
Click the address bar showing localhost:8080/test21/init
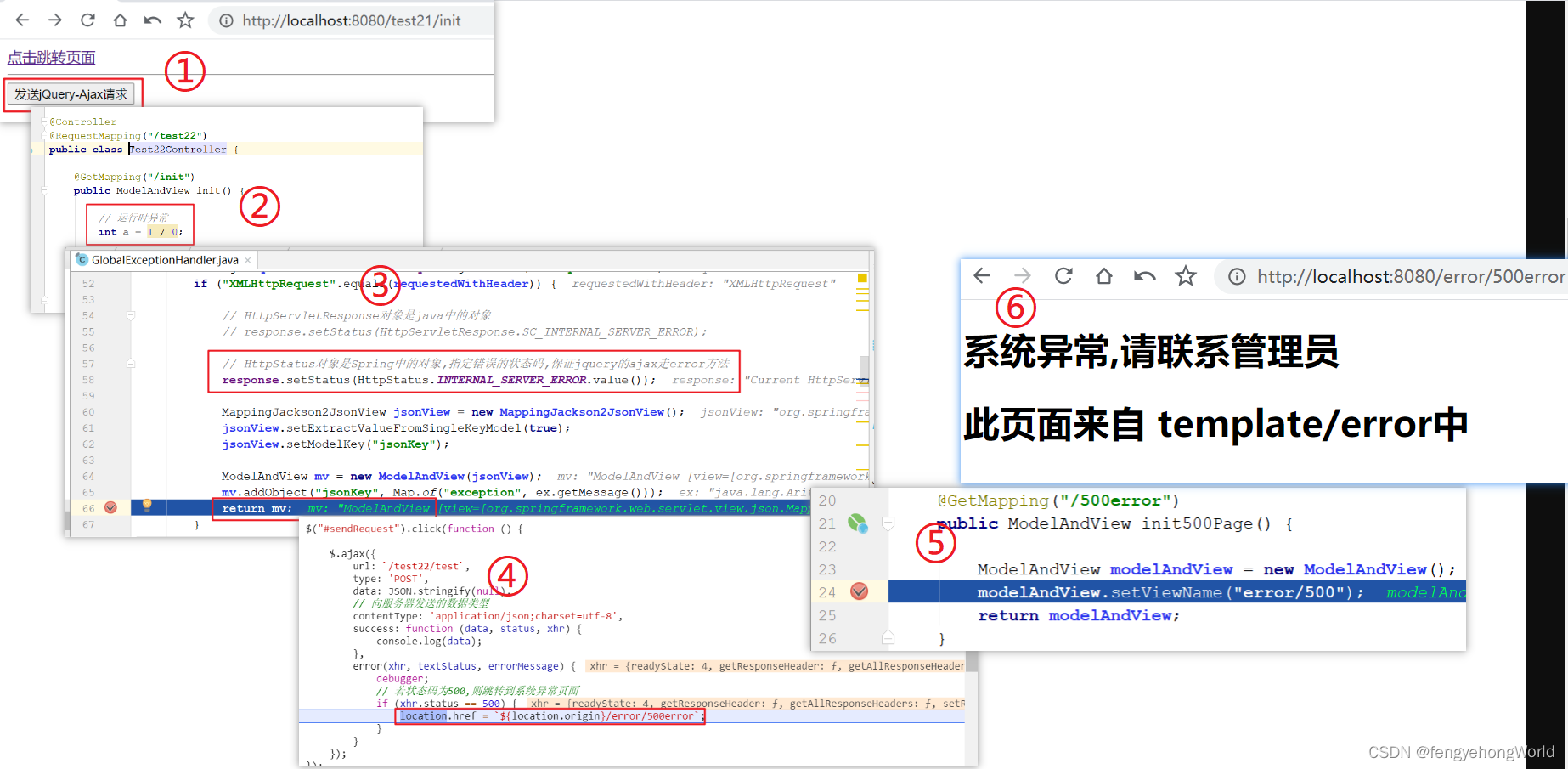(x=352, y=20)
